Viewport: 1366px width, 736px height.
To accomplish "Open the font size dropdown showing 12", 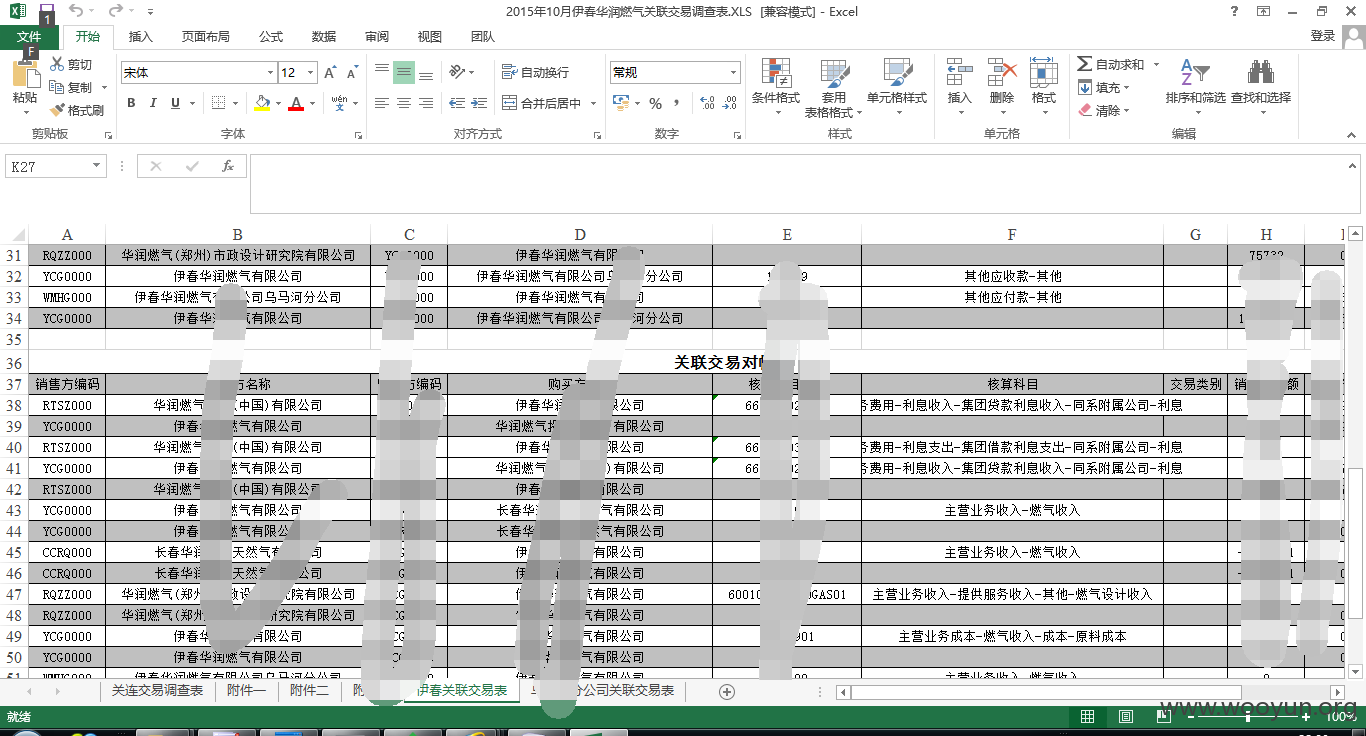I will coord(311,73).
